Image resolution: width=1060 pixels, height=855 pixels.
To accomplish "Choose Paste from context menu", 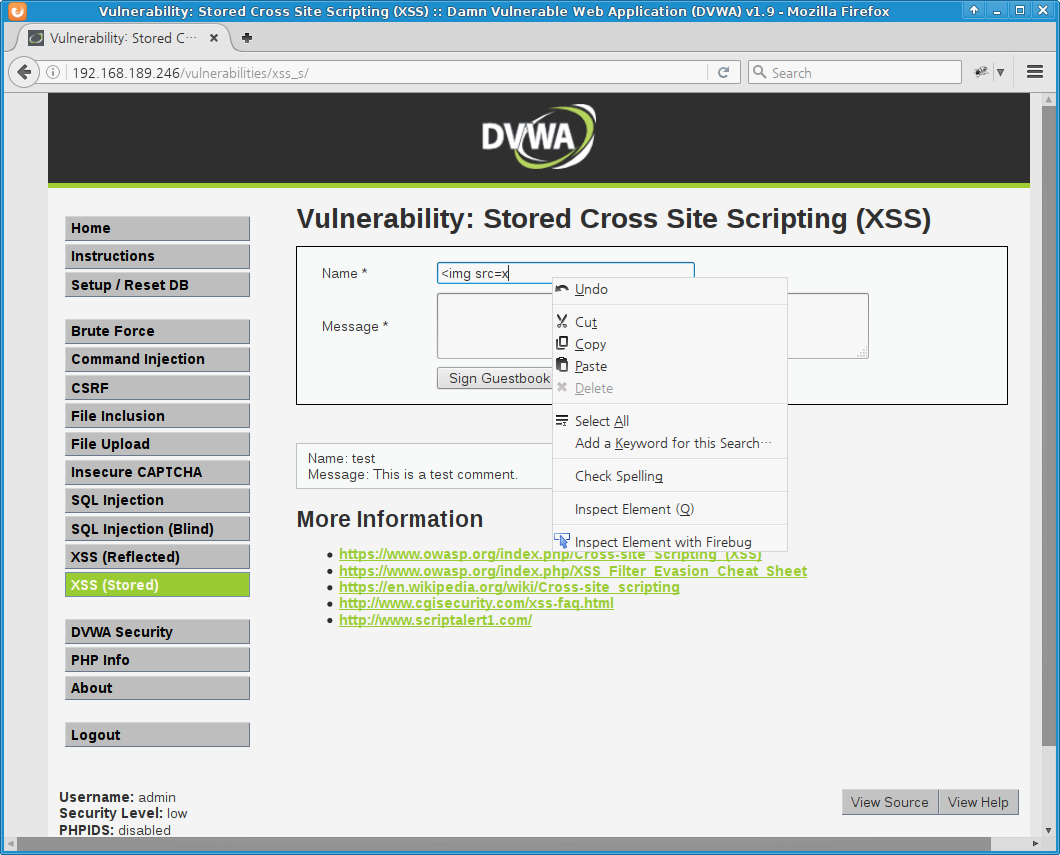I will coord(670,366).
